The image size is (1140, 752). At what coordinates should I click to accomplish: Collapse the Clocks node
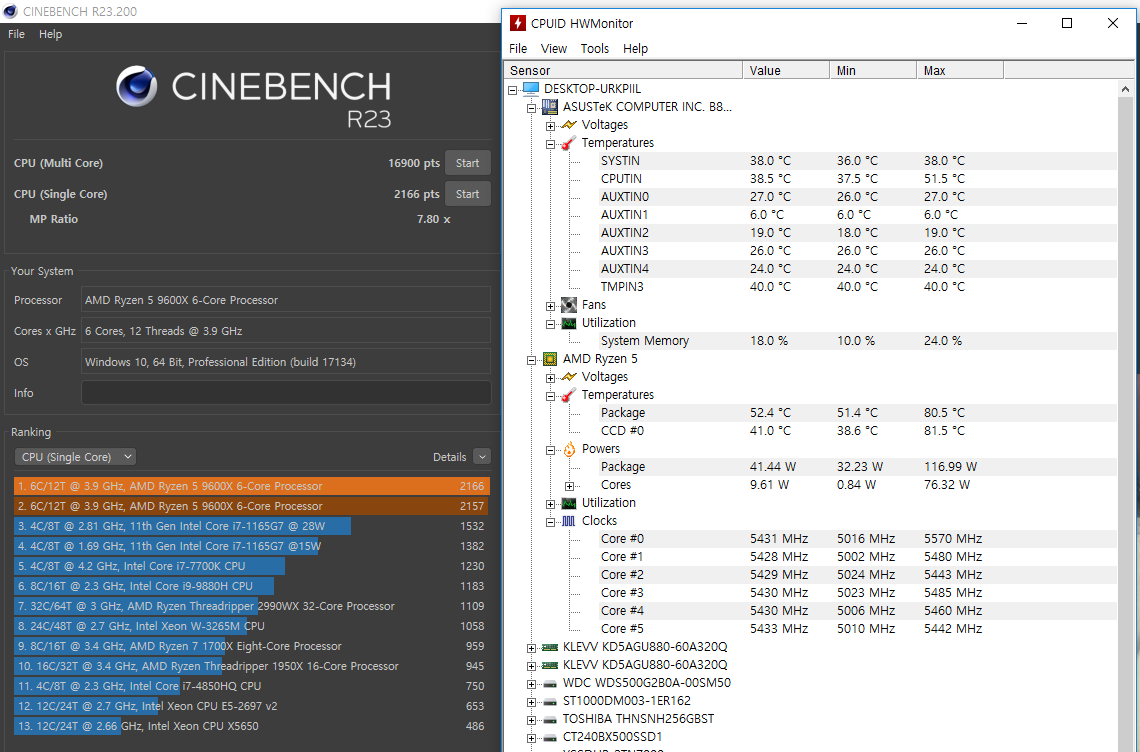tap(550, 521)
